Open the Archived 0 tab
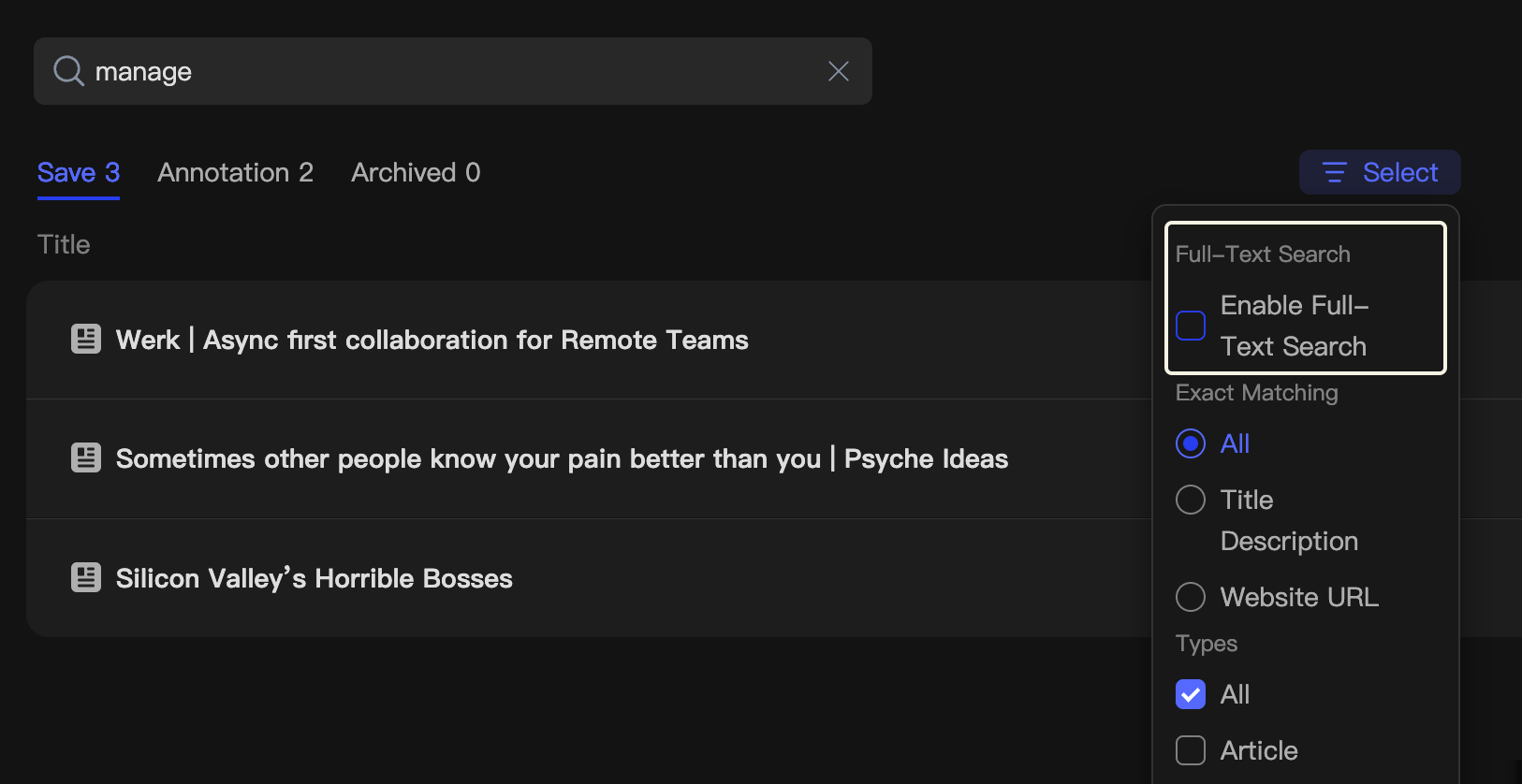Screen dimensions: 1522x784 [416, 172]
